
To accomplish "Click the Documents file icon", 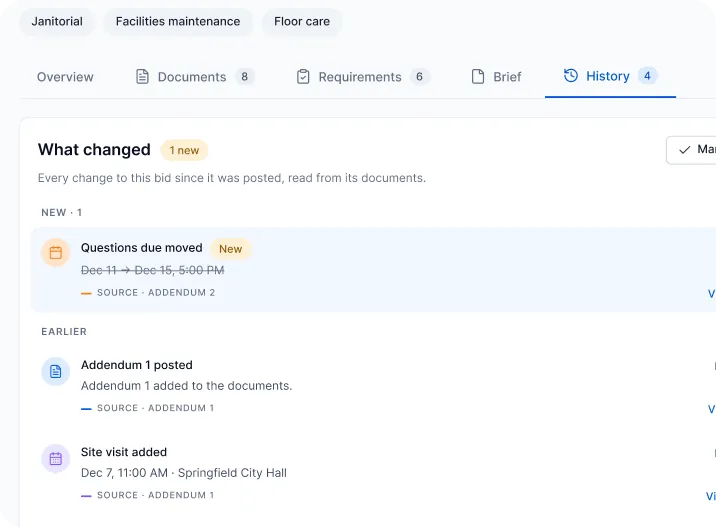I will pyautogui.click(x=142, y=77).
